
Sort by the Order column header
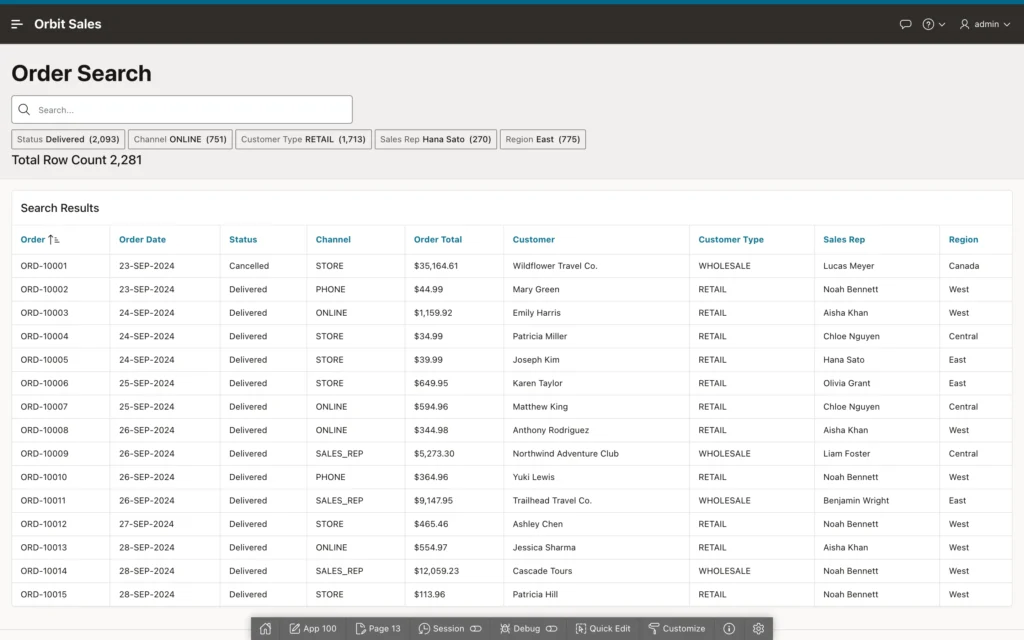point(33,240)
